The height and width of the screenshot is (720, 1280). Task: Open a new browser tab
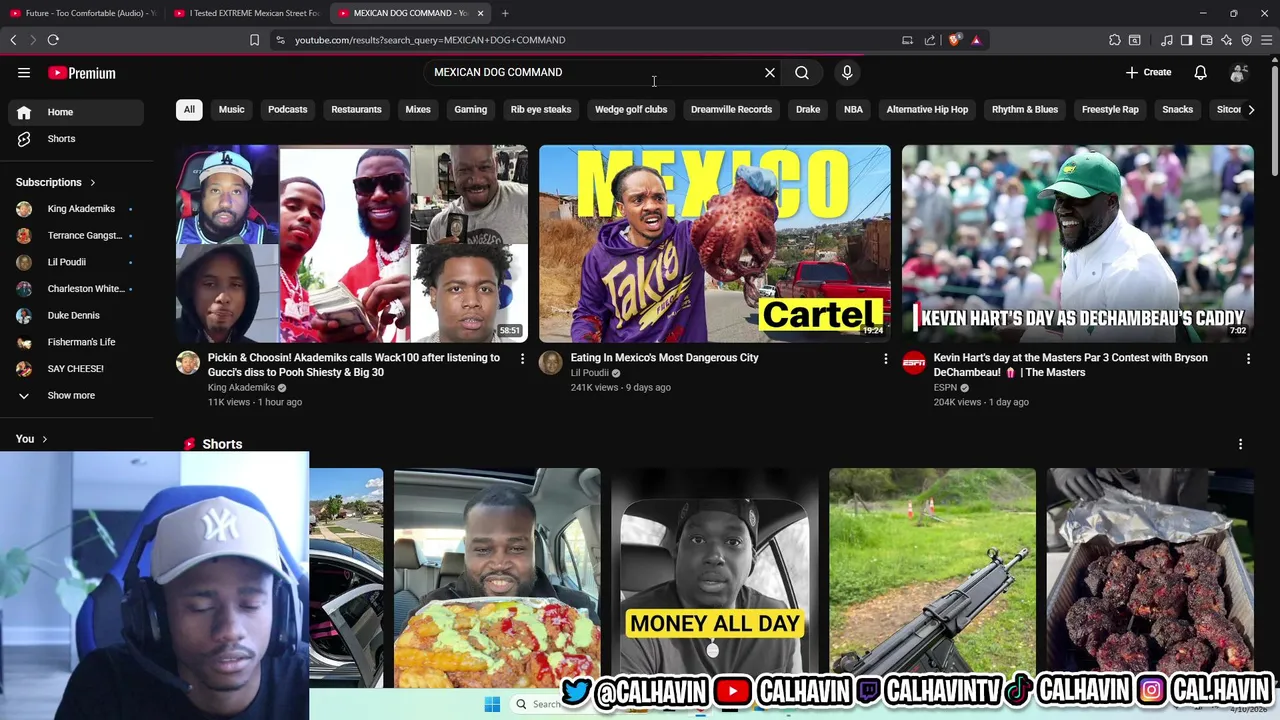point(505,13)
